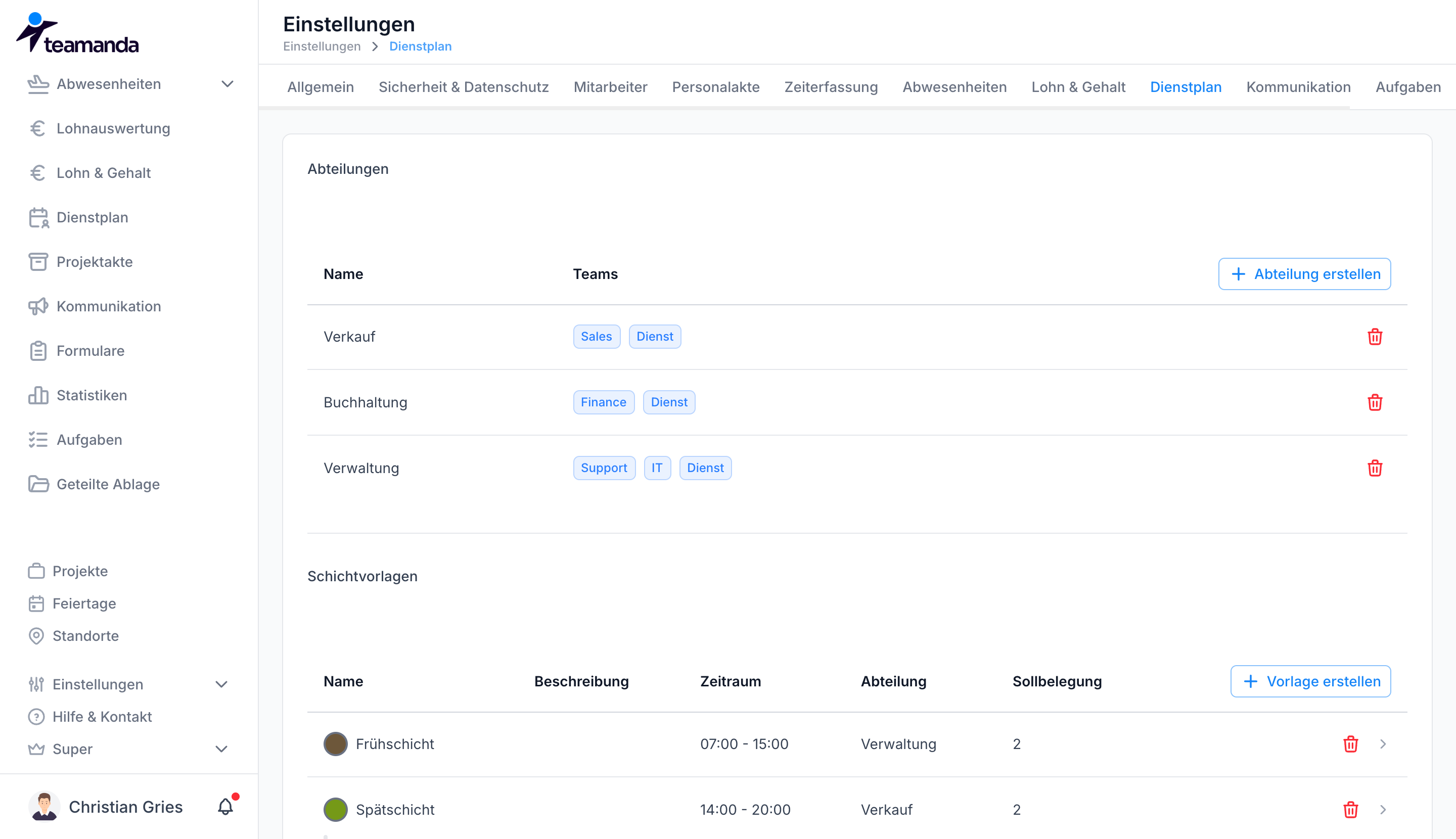The image size is (1456, 839).
Task: Open the Personalakte tab
Action: [x=716, y=87]
